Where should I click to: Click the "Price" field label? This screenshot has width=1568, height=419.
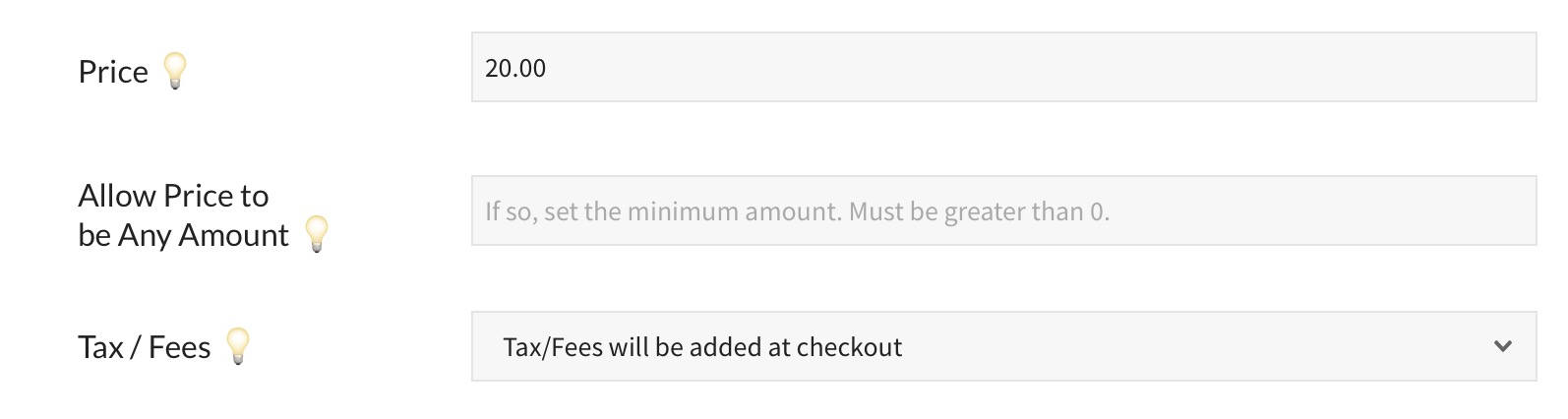coord(113,72)
